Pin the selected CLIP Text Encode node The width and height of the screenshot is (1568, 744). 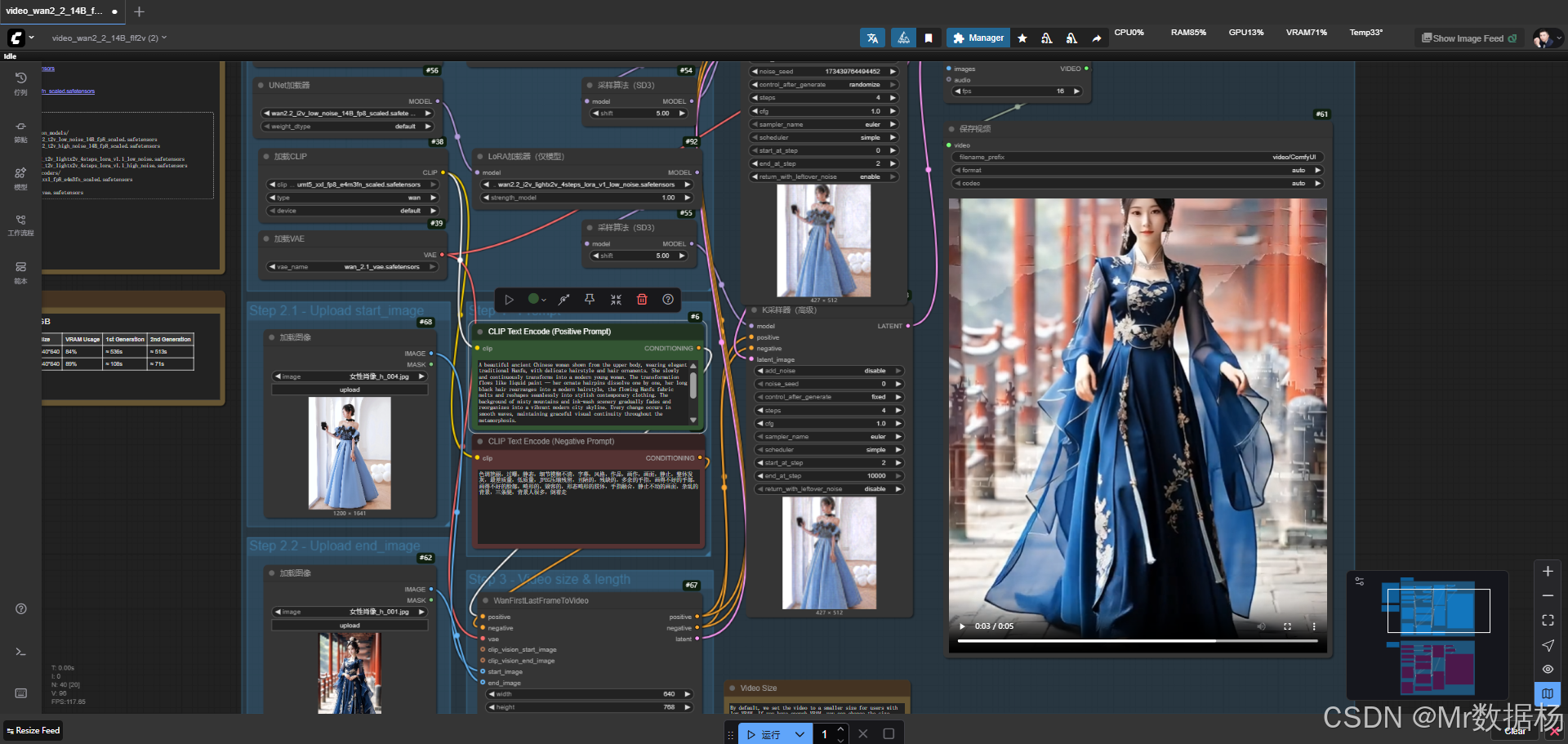(x=589, y=300)
